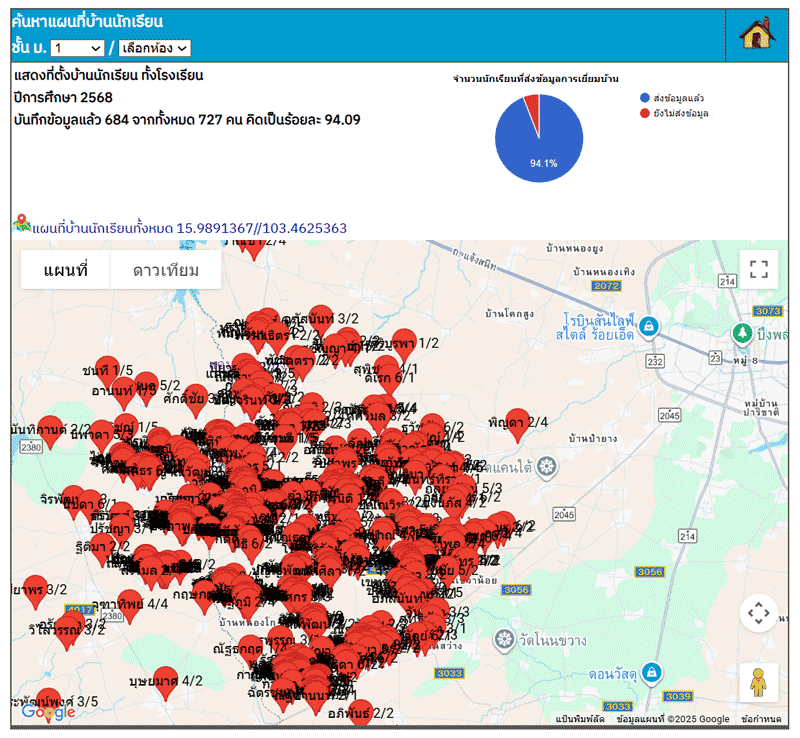Click the Robinson Lifestyle shopping icon

tap(649, 326)
